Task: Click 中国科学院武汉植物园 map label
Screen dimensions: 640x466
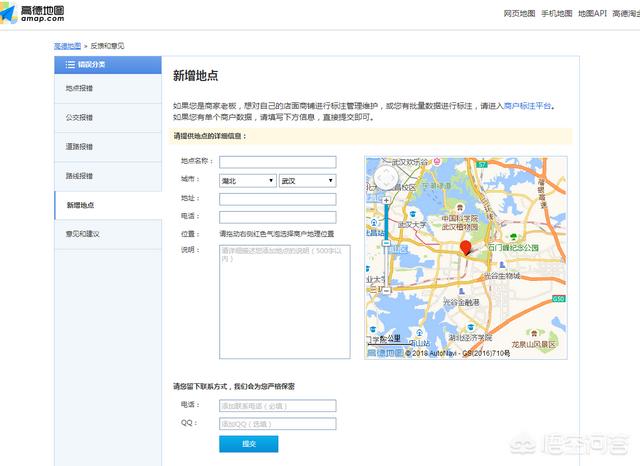Action: [x=460, y=222]
